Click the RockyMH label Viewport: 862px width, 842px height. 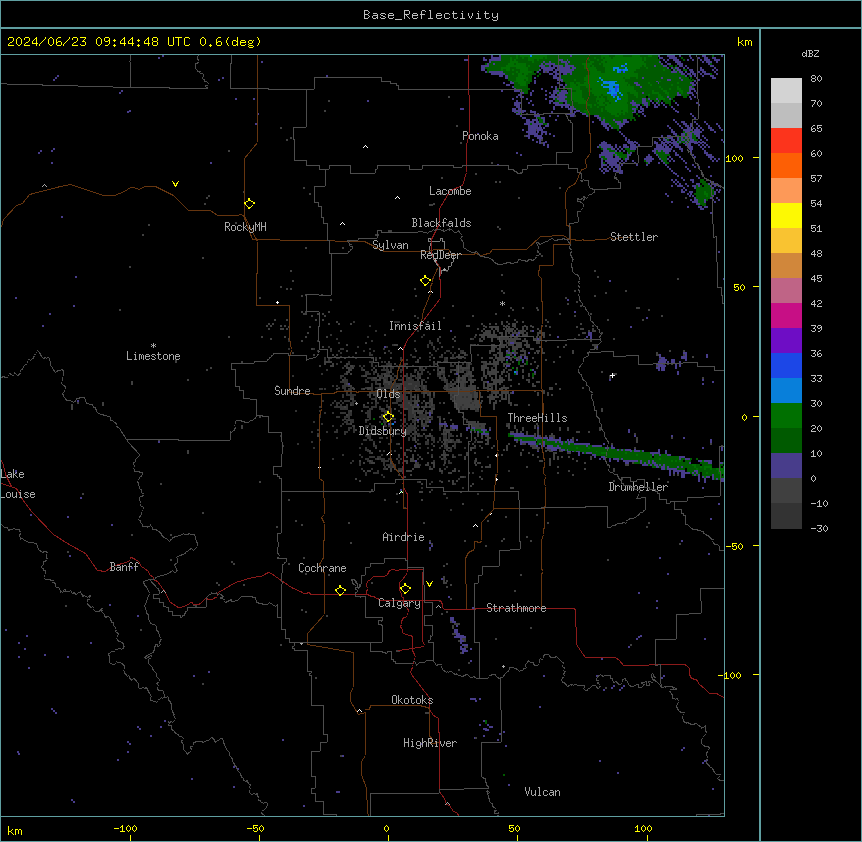point(245,227)
